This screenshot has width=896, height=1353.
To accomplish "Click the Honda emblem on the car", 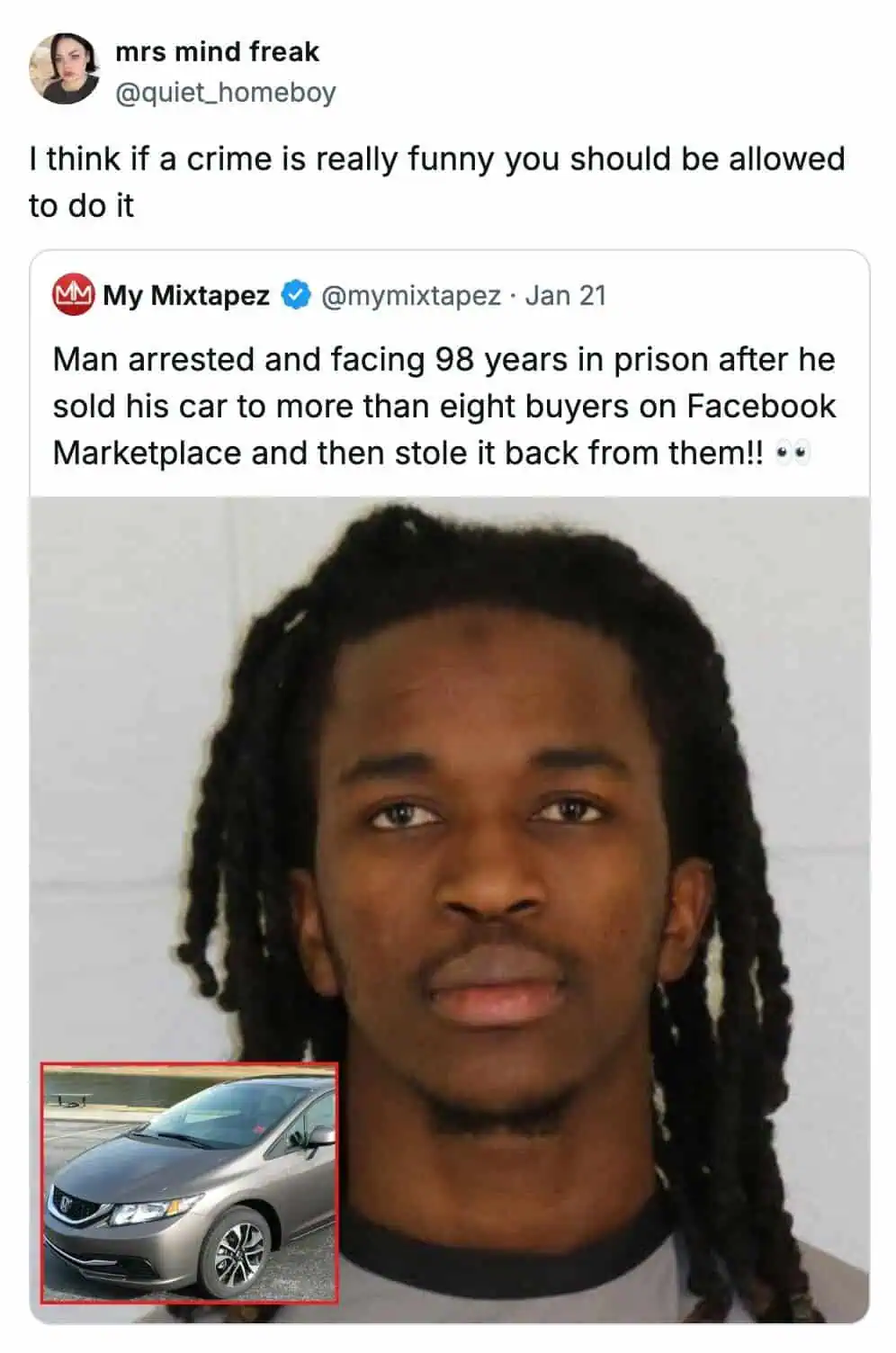I will tap(64, 1204).
